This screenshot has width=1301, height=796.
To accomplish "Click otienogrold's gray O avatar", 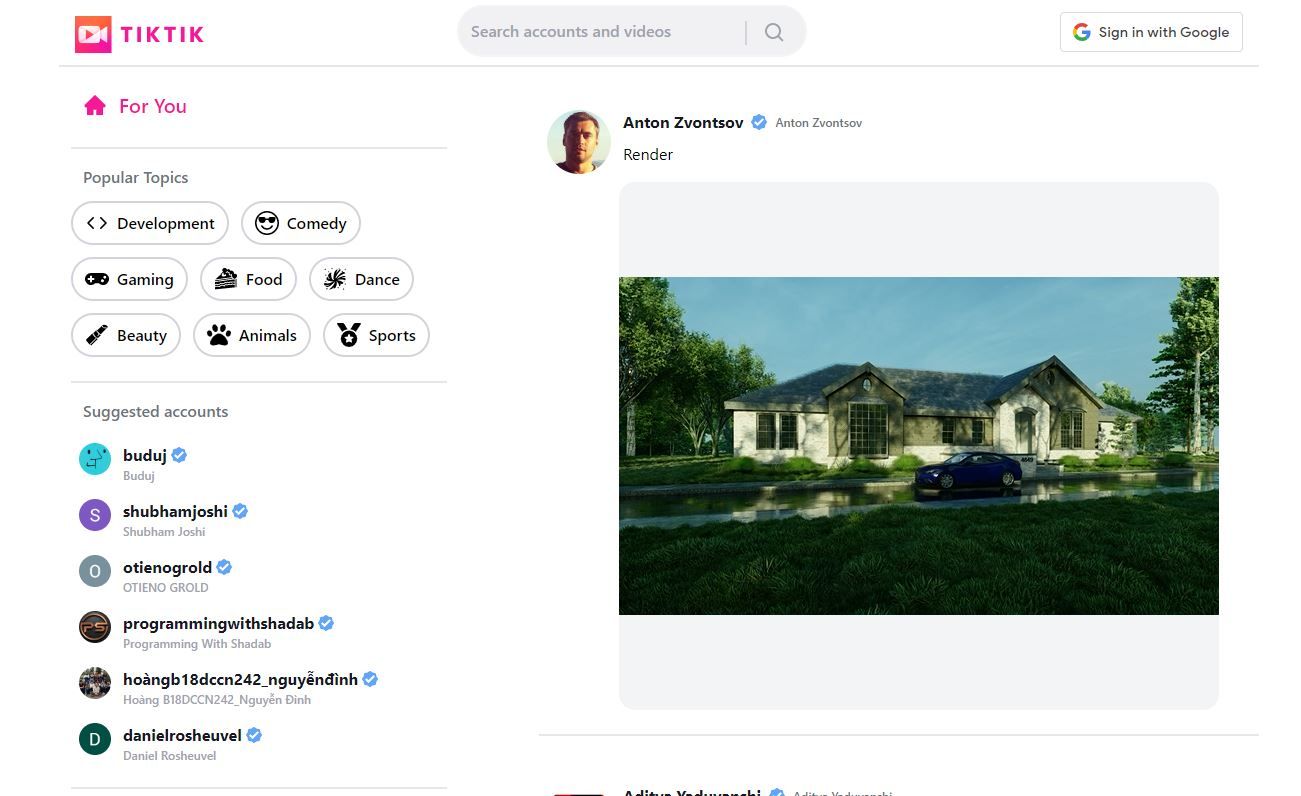I will pyautogui.click(x=95, y=571).
